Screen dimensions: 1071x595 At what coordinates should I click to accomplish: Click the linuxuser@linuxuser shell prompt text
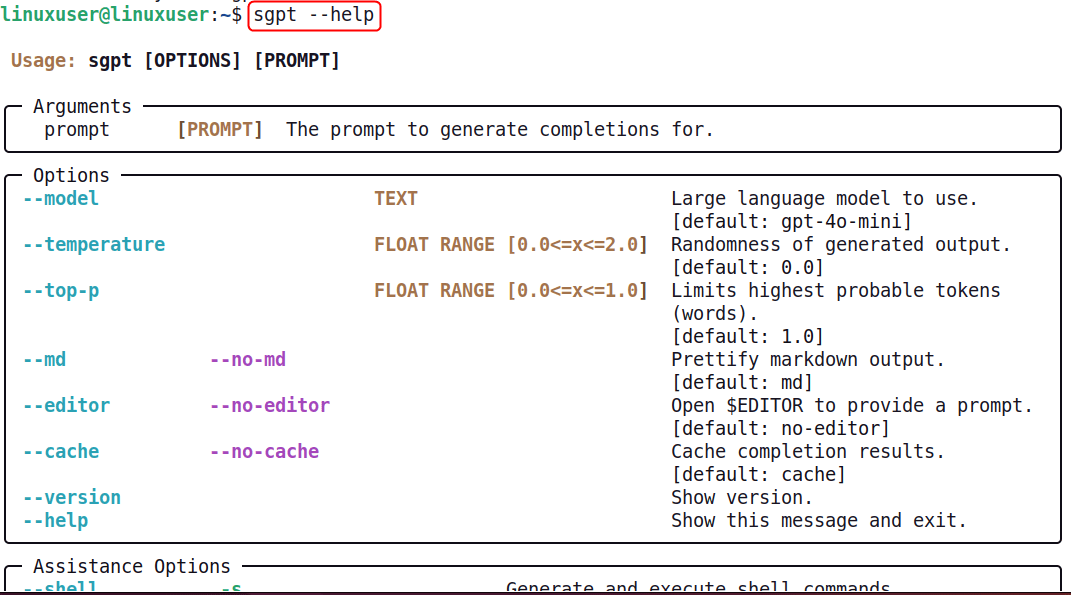tap(105, 16)
